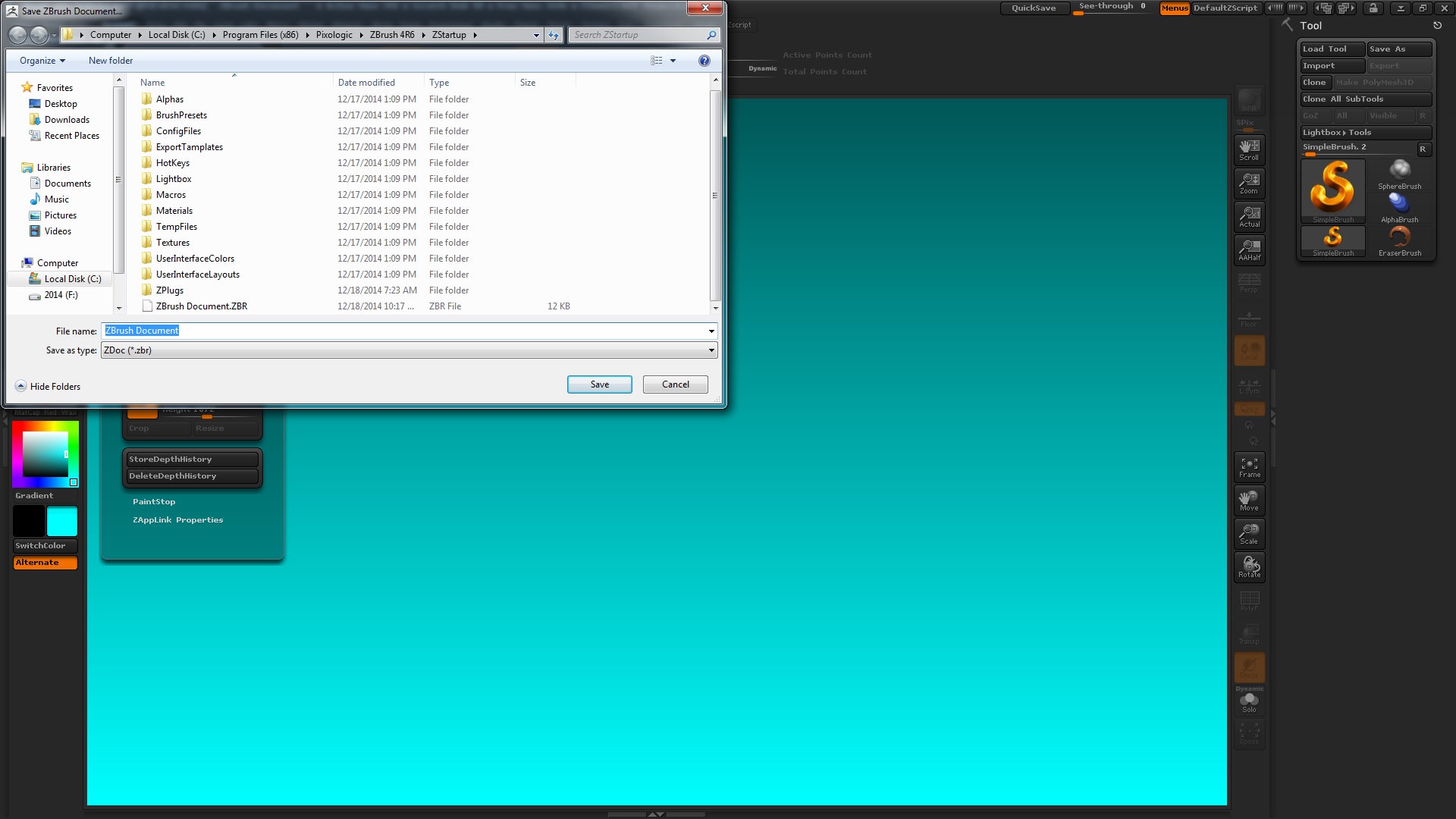This screenshot has height=819, width=1456.
Task: Load next user interface layout
Action: tap(1346, 8)
